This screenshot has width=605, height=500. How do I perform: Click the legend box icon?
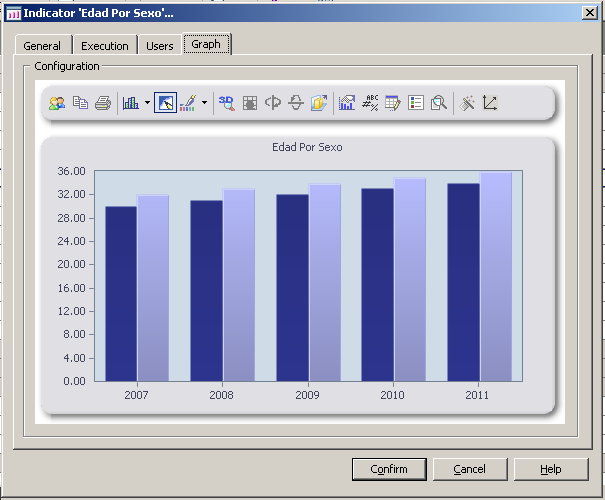416,103
